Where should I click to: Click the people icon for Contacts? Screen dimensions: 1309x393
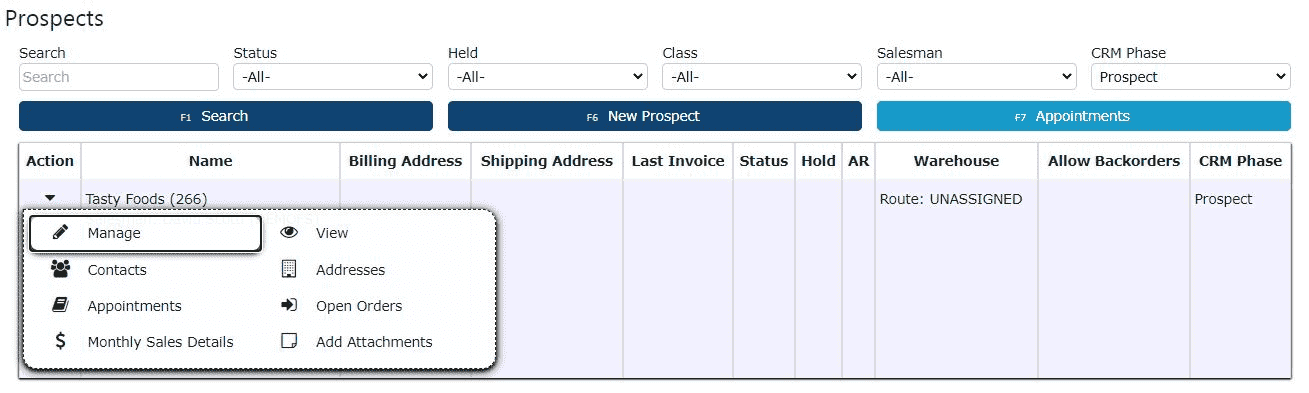[x=60, y=269]
